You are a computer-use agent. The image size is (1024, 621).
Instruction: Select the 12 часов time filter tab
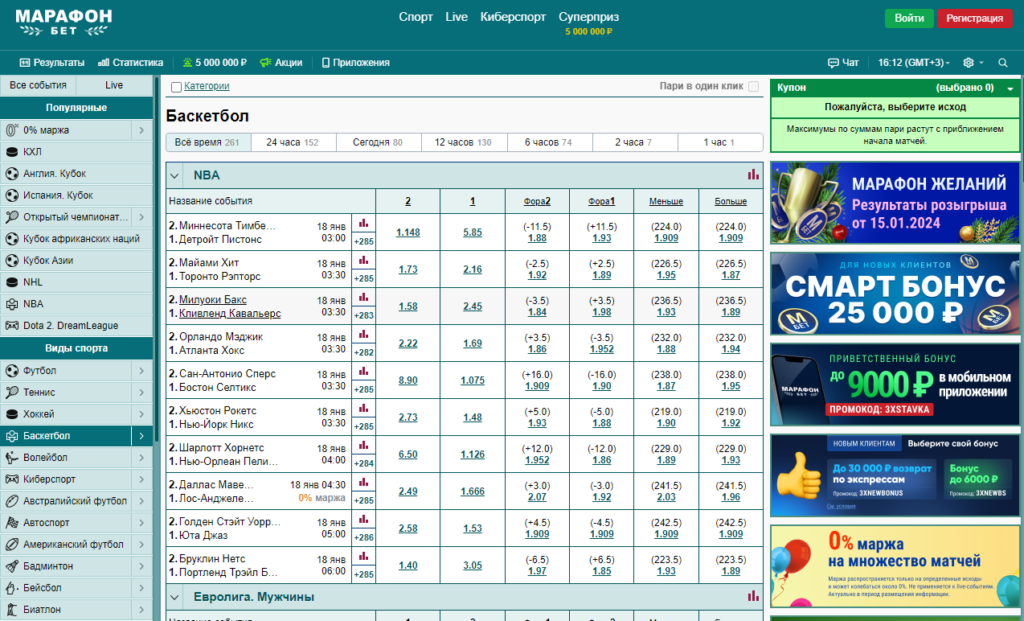pyautogui.click(x=464, y=142)
